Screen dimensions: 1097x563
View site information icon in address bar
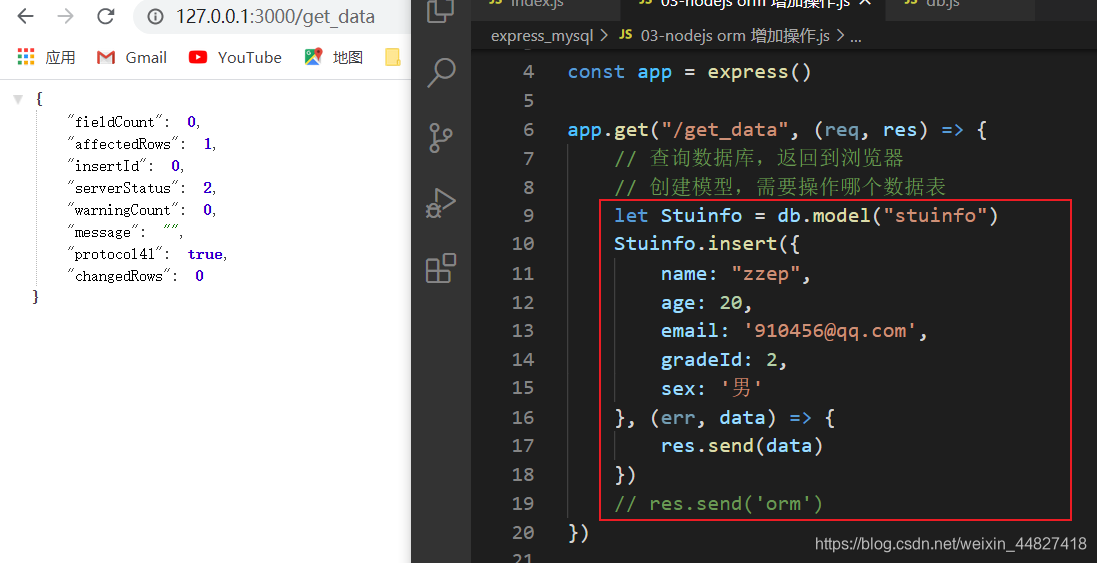point(155,16)
